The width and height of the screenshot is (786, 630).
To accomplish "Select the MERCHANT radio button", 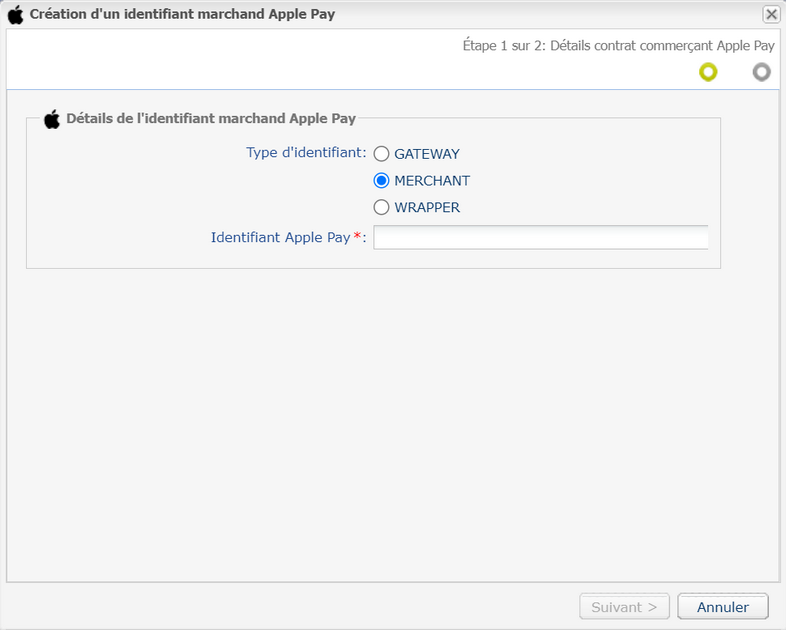I will coord(381,180).
